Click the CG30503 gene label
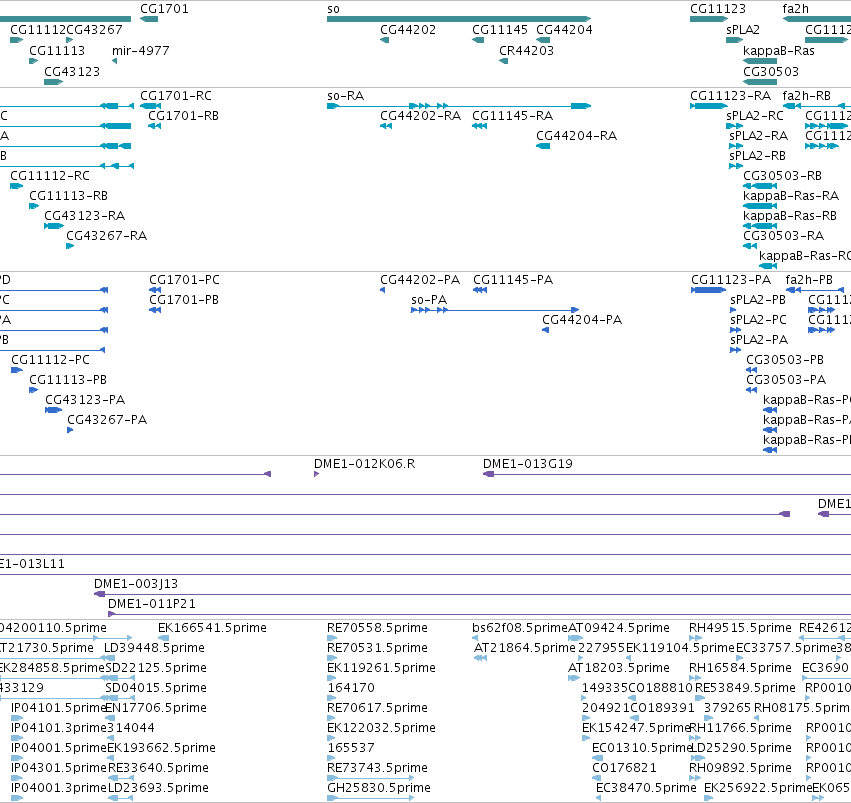 771,72
